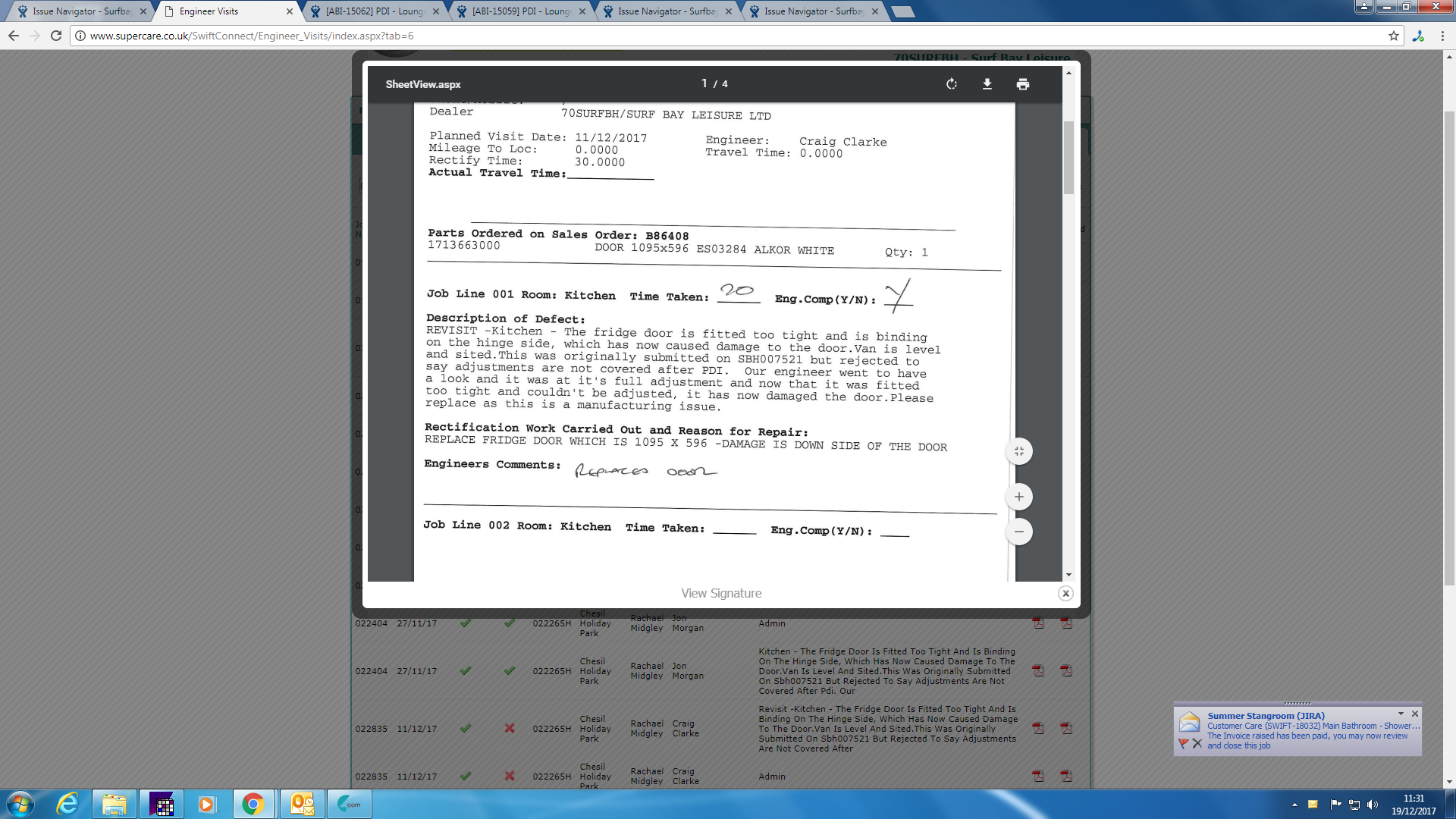This screenshot has height=819, width=1456.
Task: Open Summer Stangroom JIRA notification
Action: 1266,716
